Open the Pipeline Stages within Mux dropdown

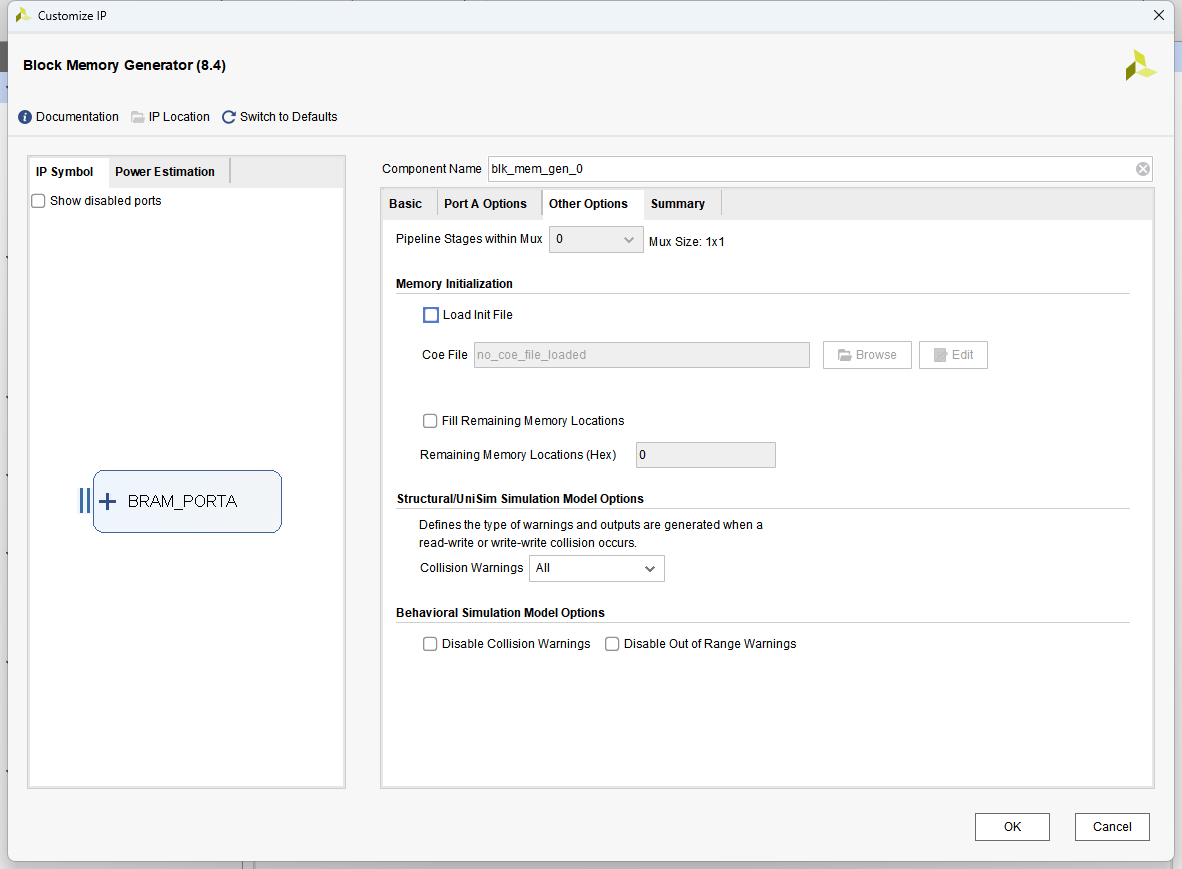coord(596,240)
